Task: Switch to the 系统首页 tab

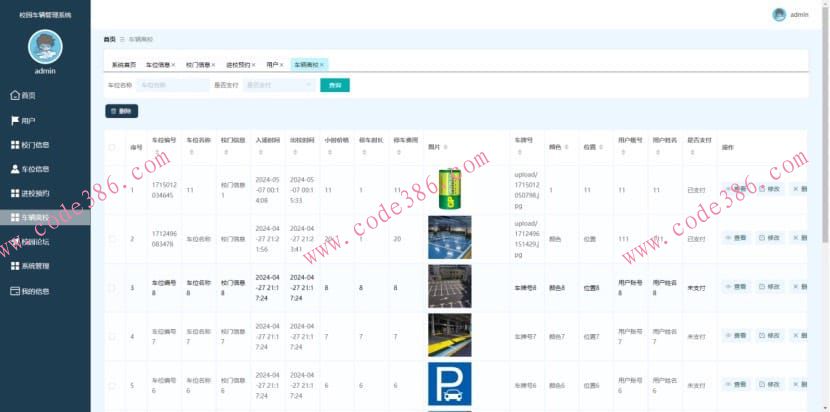Action: coord(123,65)
